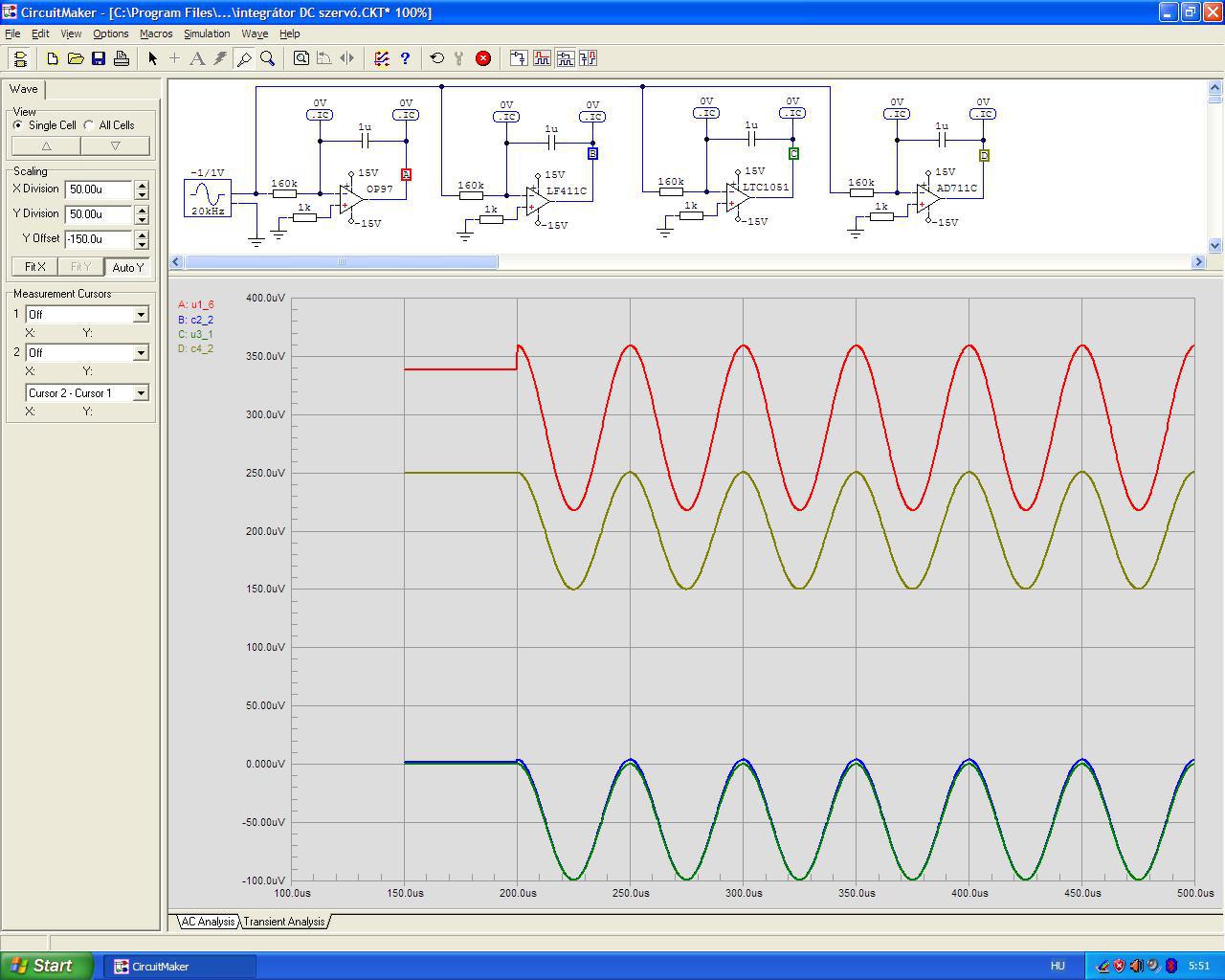Select the Single Cell view option
This screenshot has width=1225, height=980.
click(18, 125)
